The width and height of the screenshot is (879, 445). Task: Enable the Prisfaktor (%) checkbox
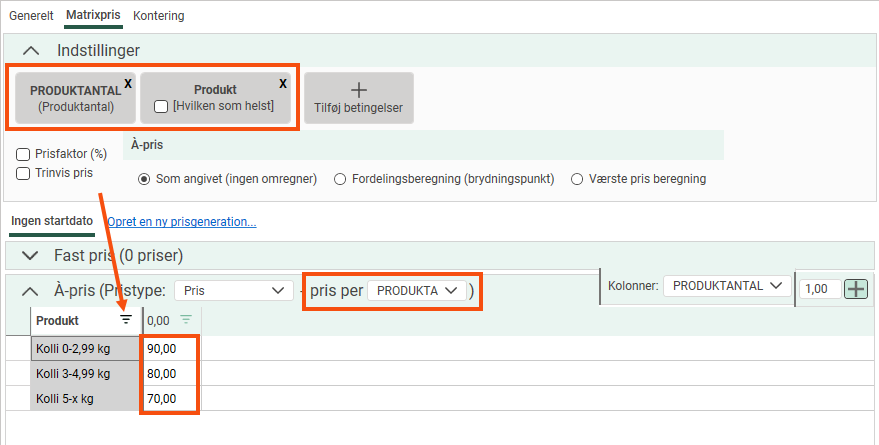tap(23, 155)
